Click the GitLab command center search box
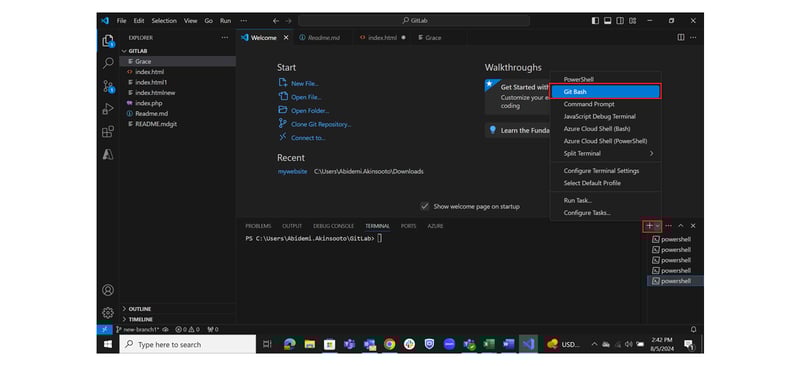Screen dimensions: 800x366 pos(414,21)
